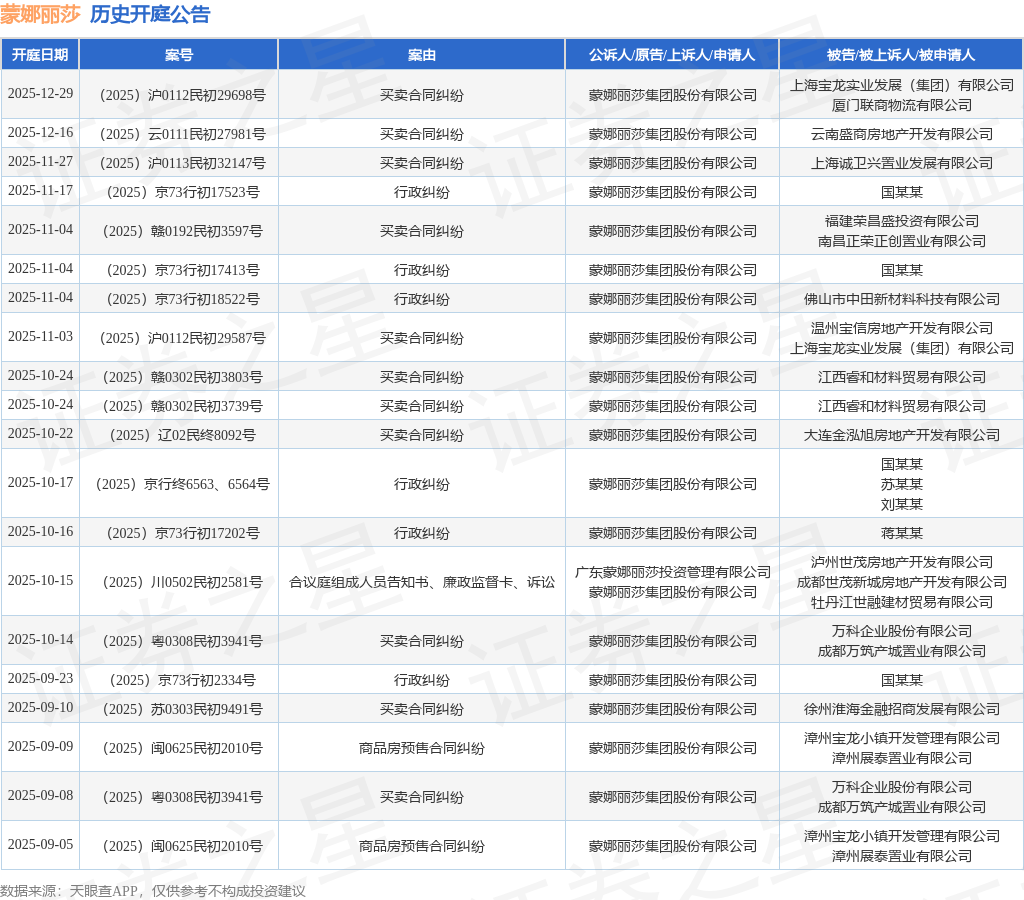1024x900 pixels.
Task: Click date cell 2025-09-09
Action: pos(40,747)
